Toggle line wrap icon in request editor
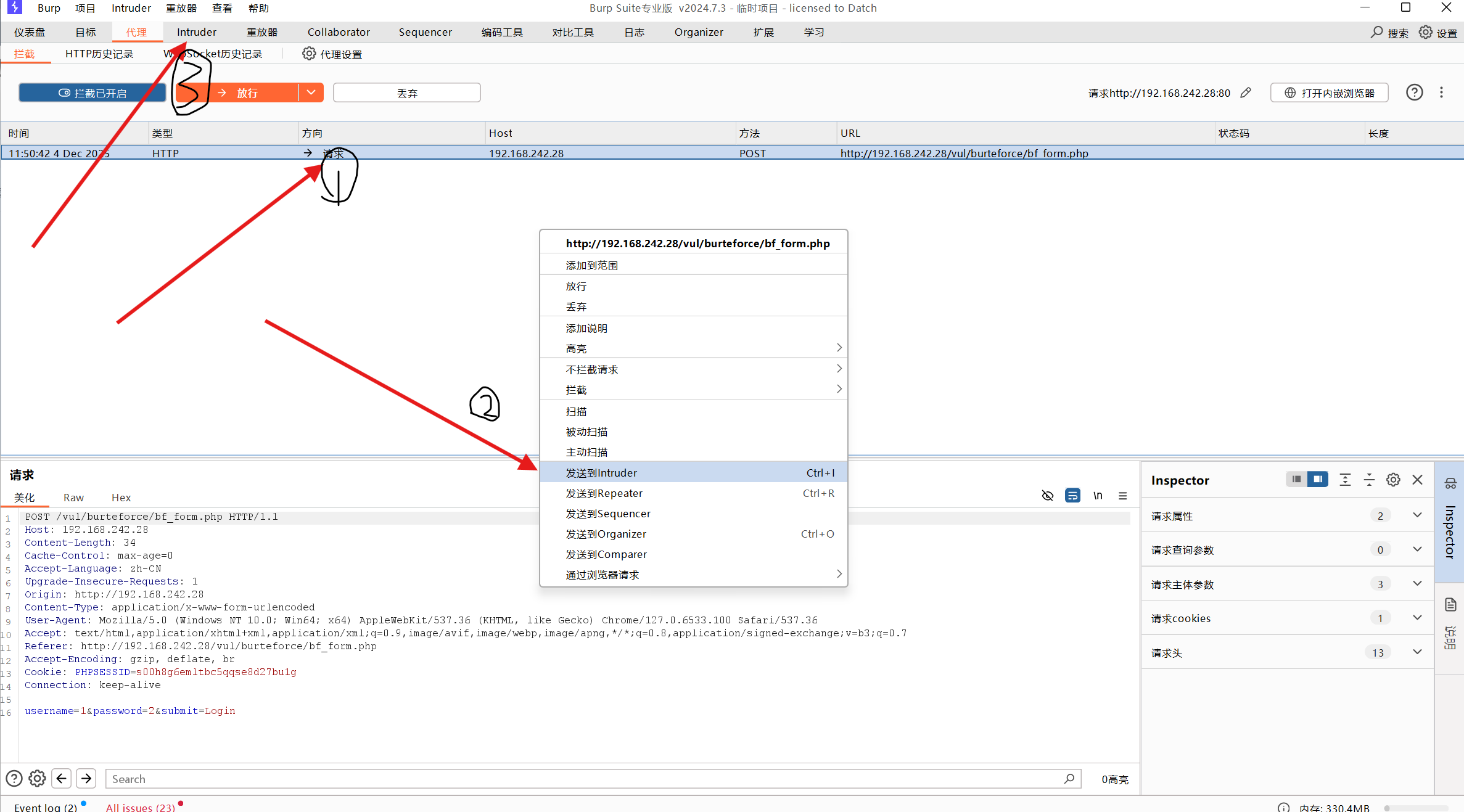1464x812 pixels. tap(1072, 496)
